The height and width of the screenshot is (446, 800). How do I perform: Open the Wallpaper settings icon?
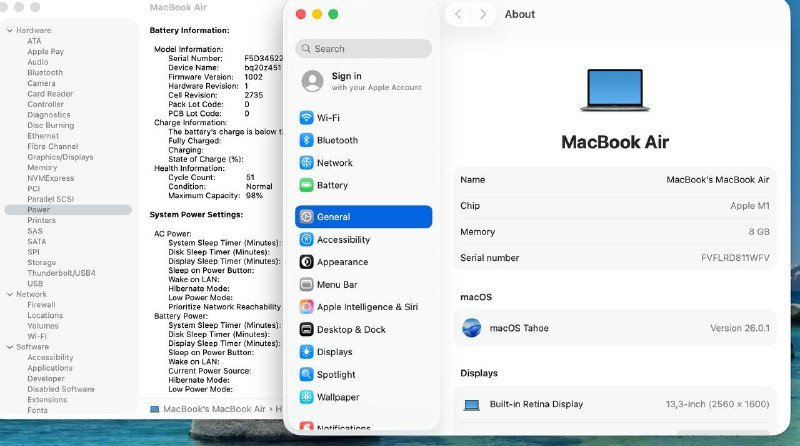coord(306,397)
